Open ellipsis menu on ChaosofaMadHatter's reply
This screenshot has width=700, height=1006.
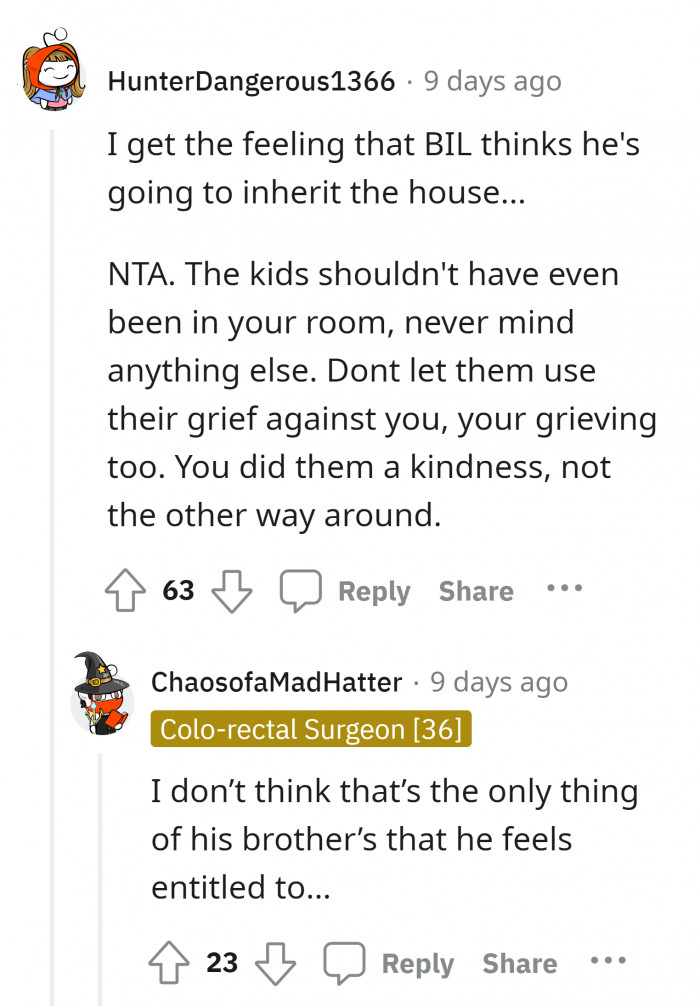click(608, 962)
